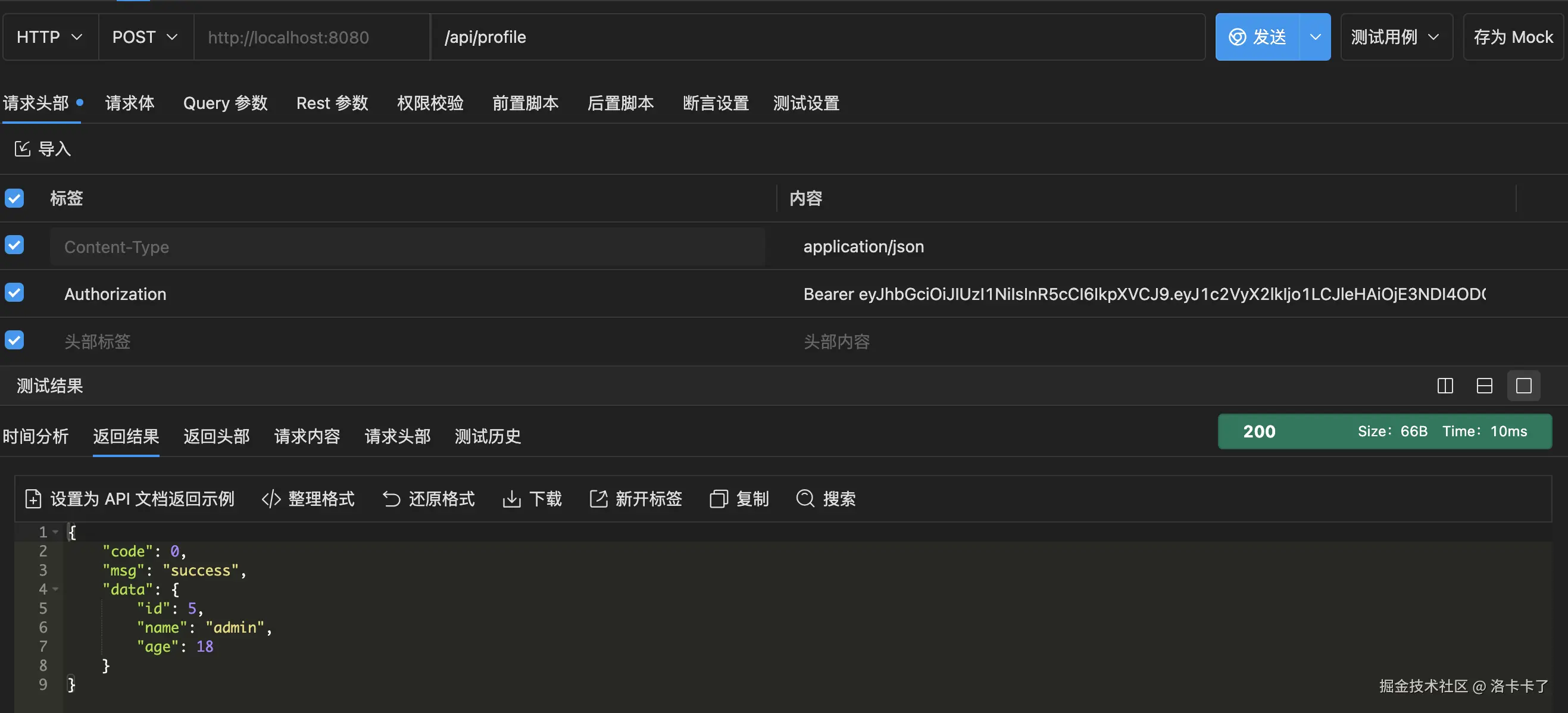1568x713 pixels.
Task: Open the 测试用例 dropdown
Action: click(x=1396, y=37)
